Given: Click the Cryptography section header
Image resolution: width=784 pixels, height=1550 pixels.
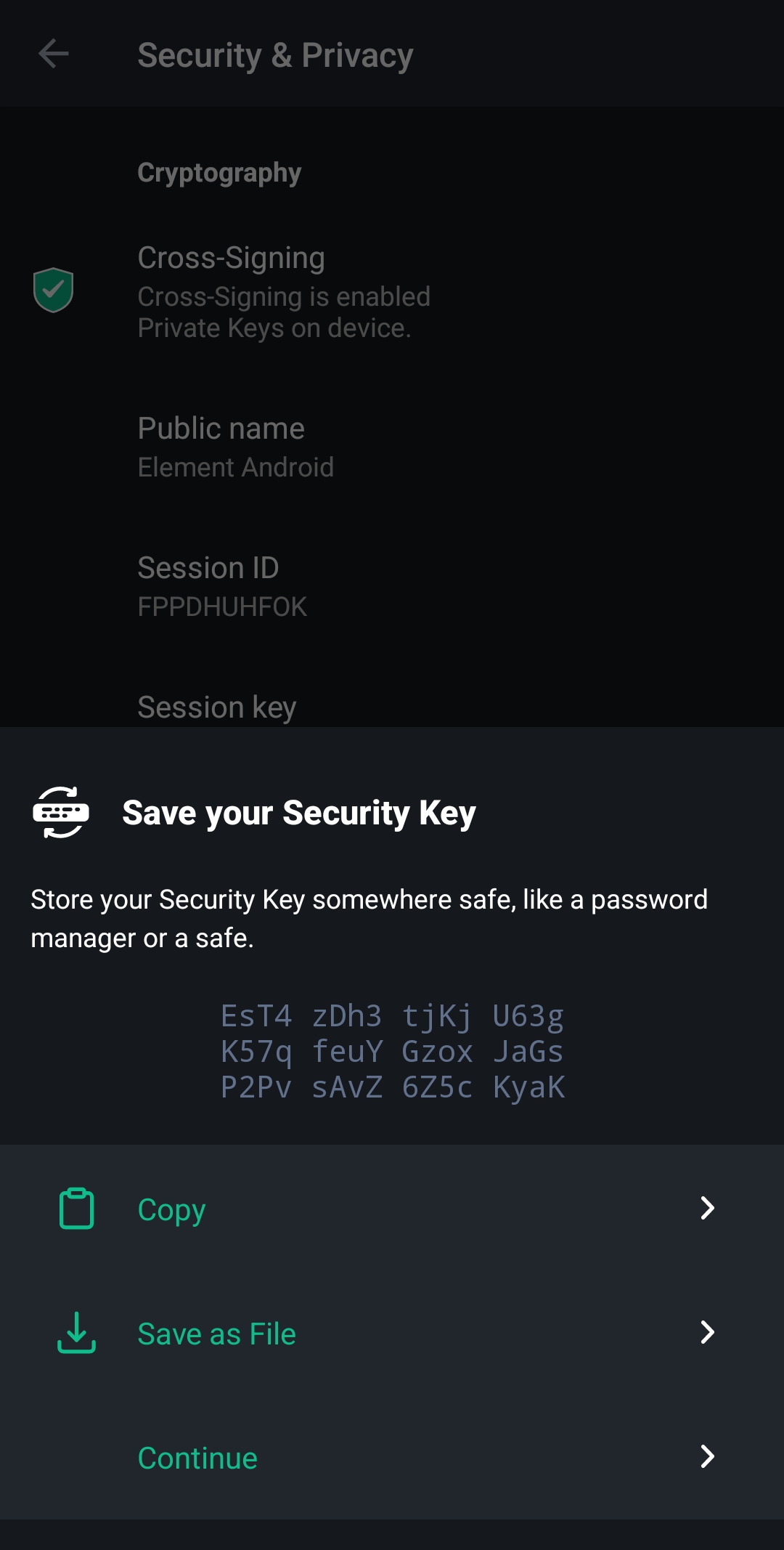Looking at the screenshot, I should point(219,173).
